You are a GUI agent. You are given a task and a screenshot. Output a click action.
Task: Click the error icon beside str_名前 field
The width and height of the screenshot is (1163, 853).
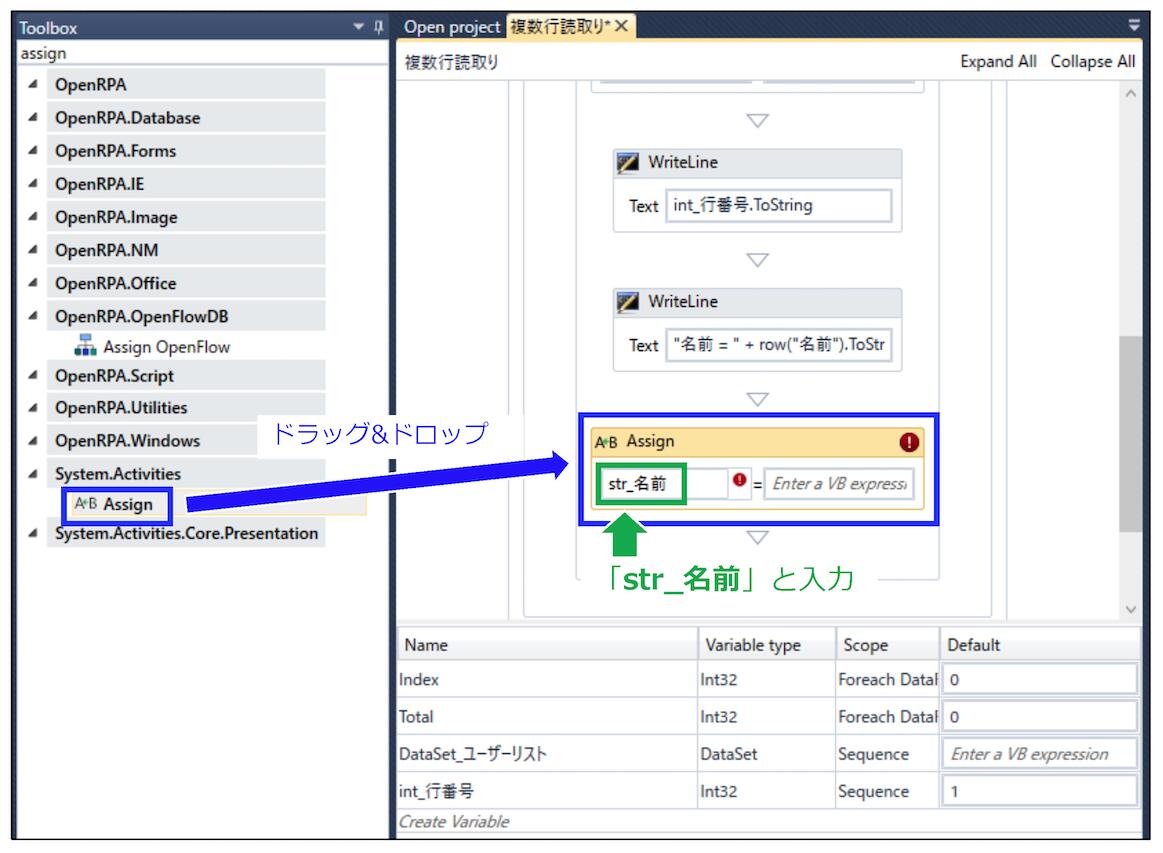(x=740, y=482)
